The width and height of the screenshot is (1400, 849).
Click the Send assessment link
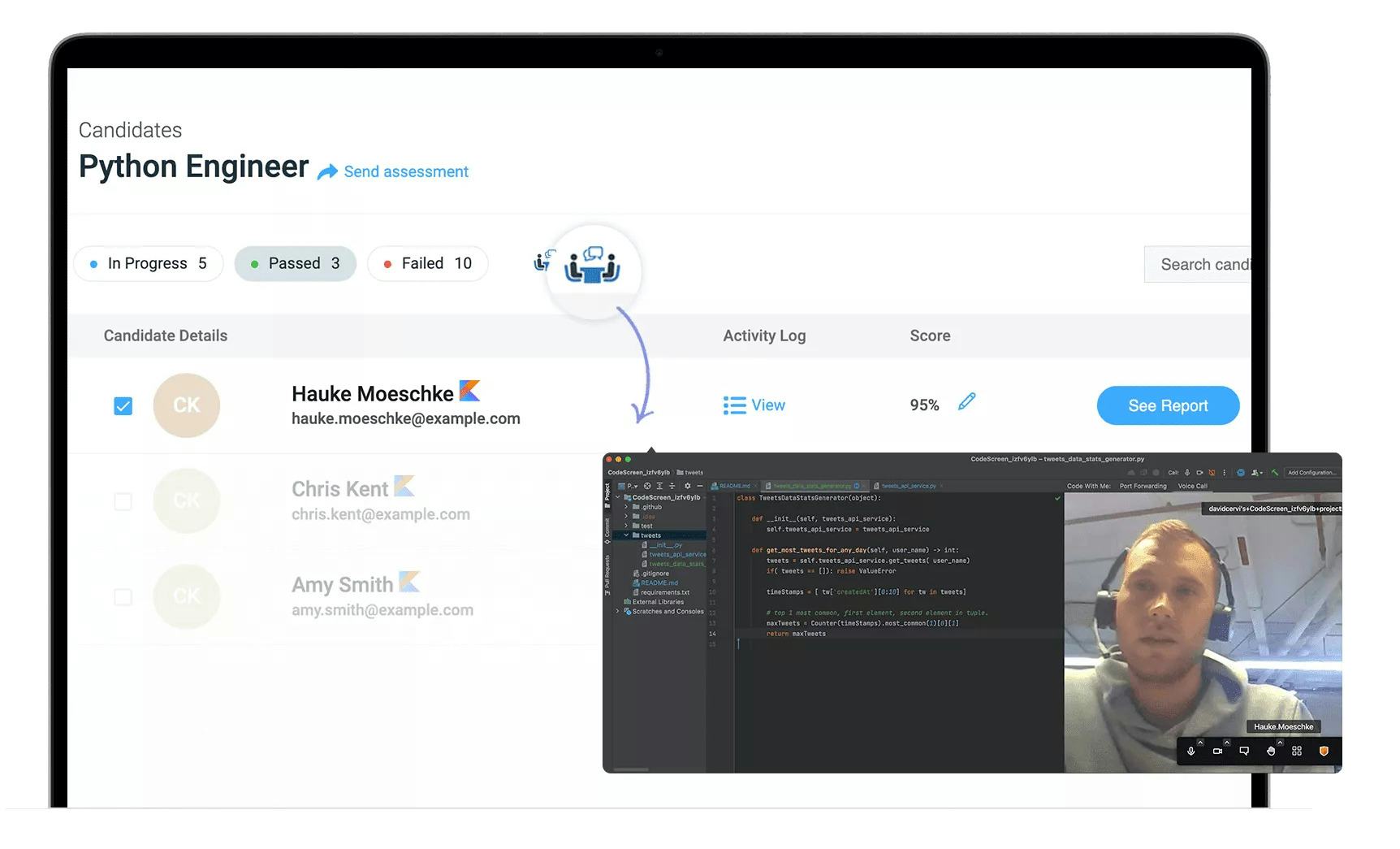(405, 171)
